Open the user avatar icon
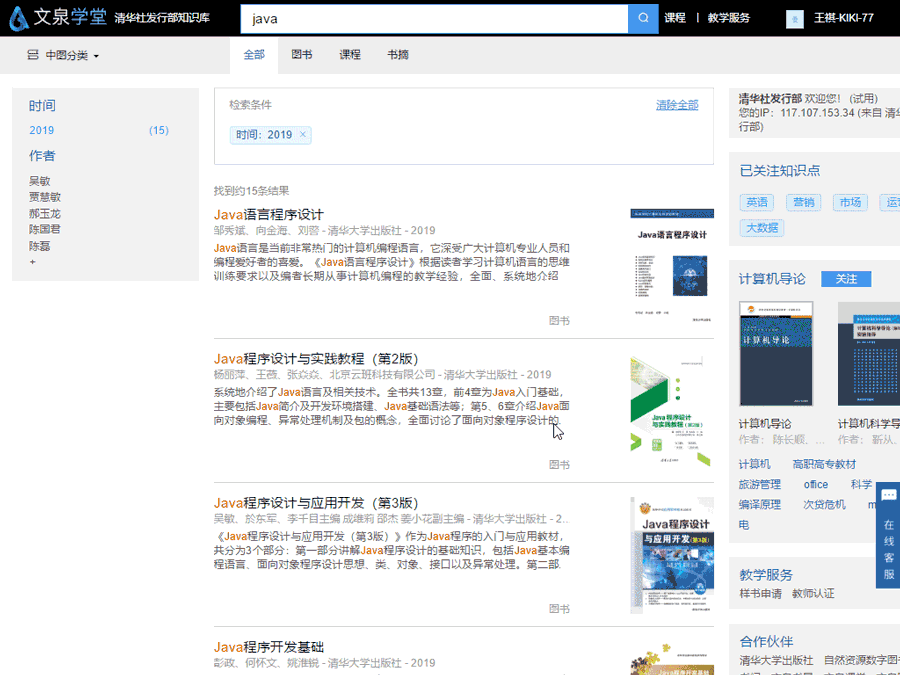 tap(794, 18)
